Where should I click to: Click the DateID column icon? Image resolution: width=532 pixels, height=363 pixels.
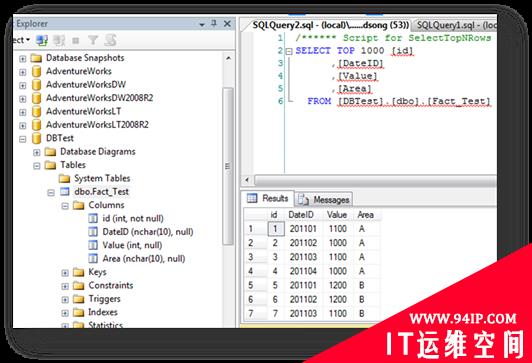(93, 232)
